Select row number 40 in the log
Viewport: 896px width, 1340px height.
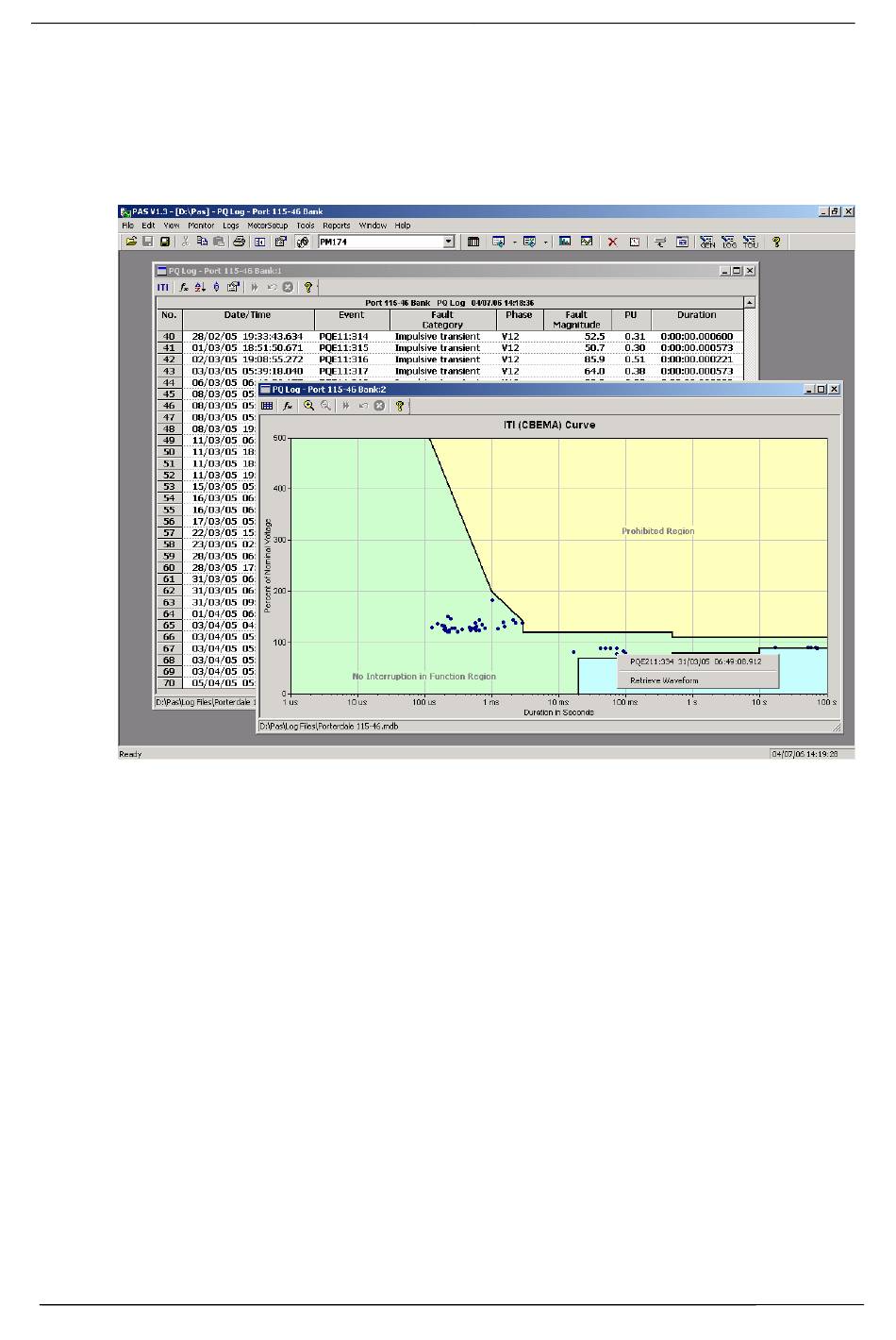[x=169, y=337]
